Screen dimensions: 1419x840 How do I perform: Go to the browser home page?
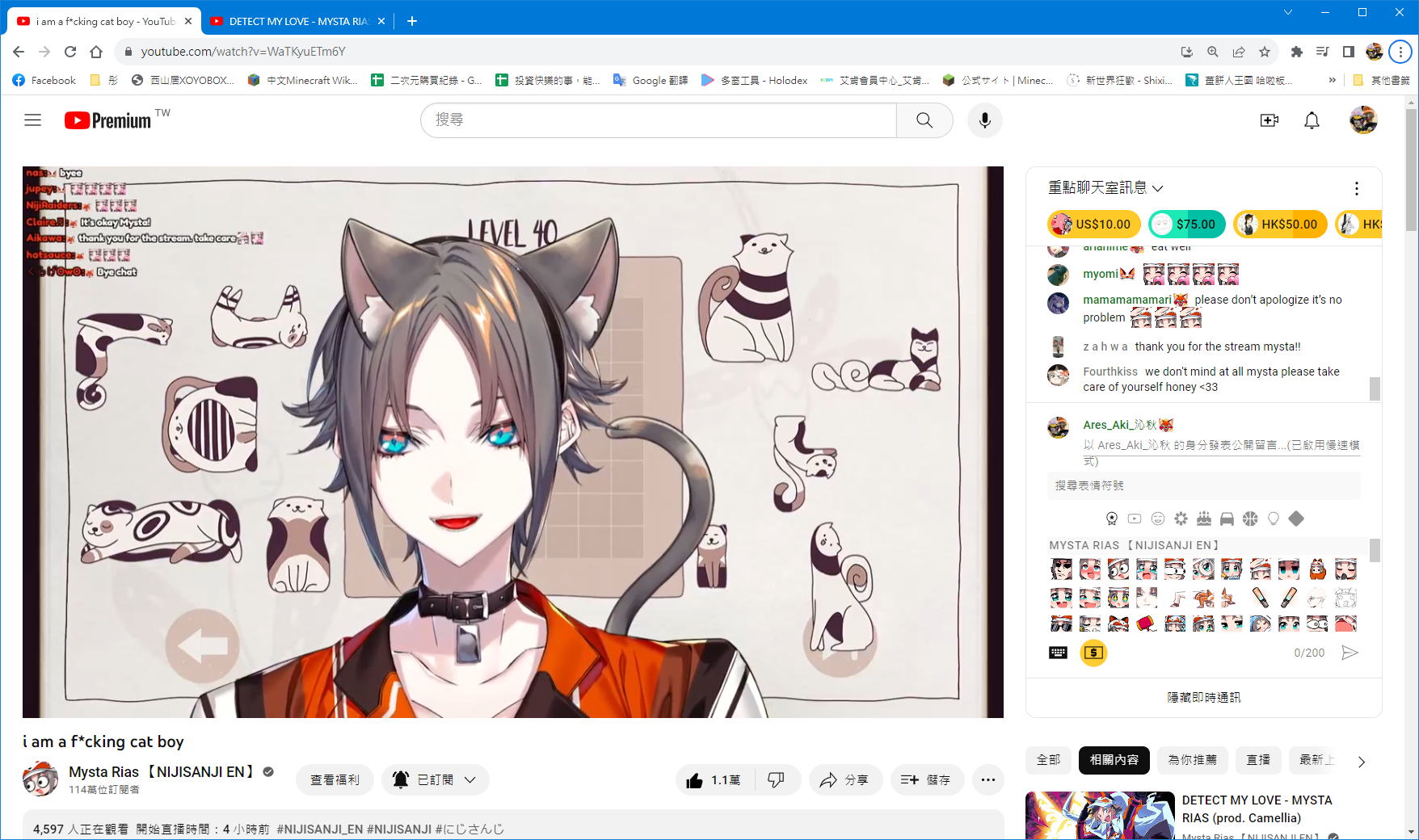[96, 52]
